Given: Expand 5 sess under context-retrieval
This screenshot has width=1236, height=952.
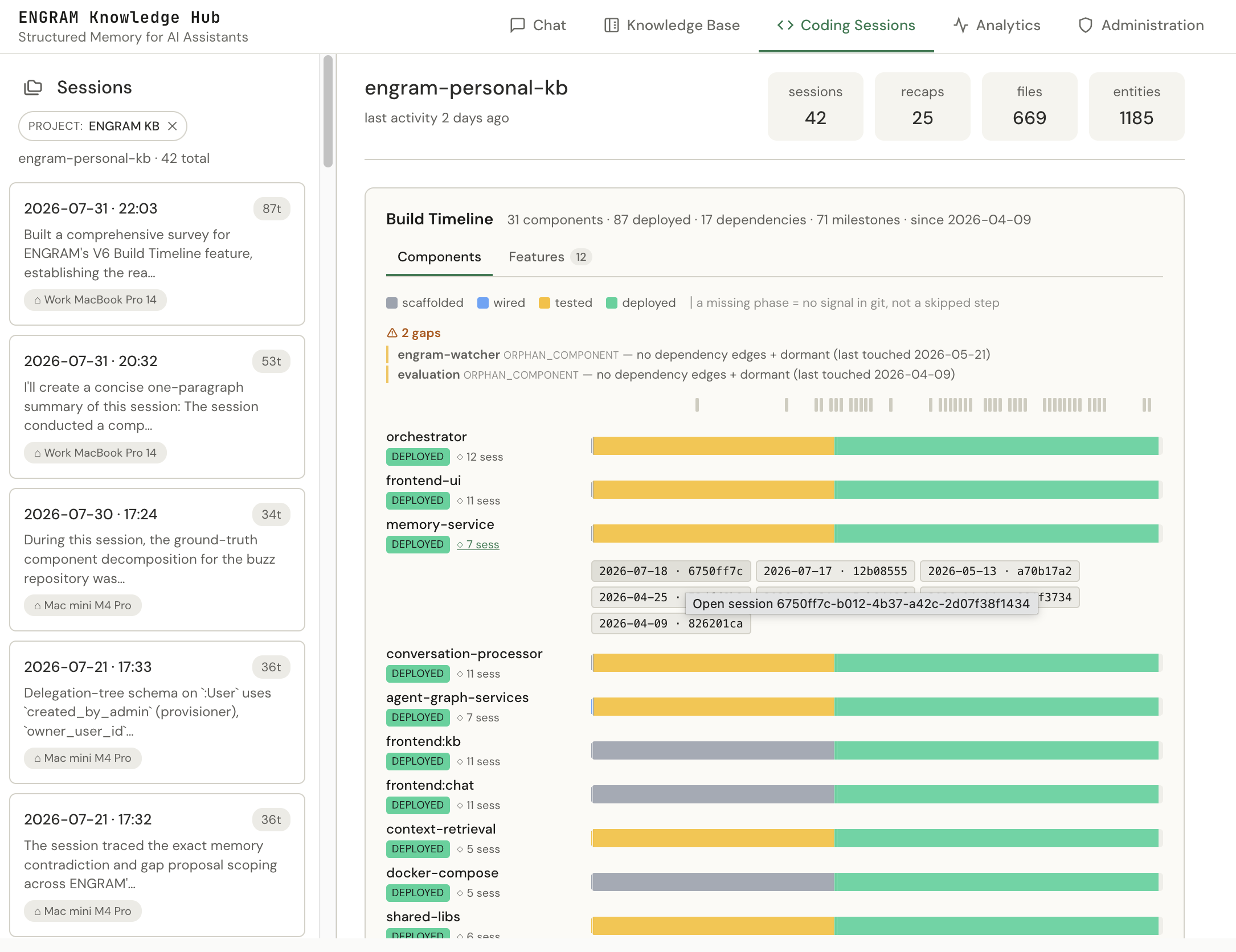Looking at the screenshot, I should point(478,850).
